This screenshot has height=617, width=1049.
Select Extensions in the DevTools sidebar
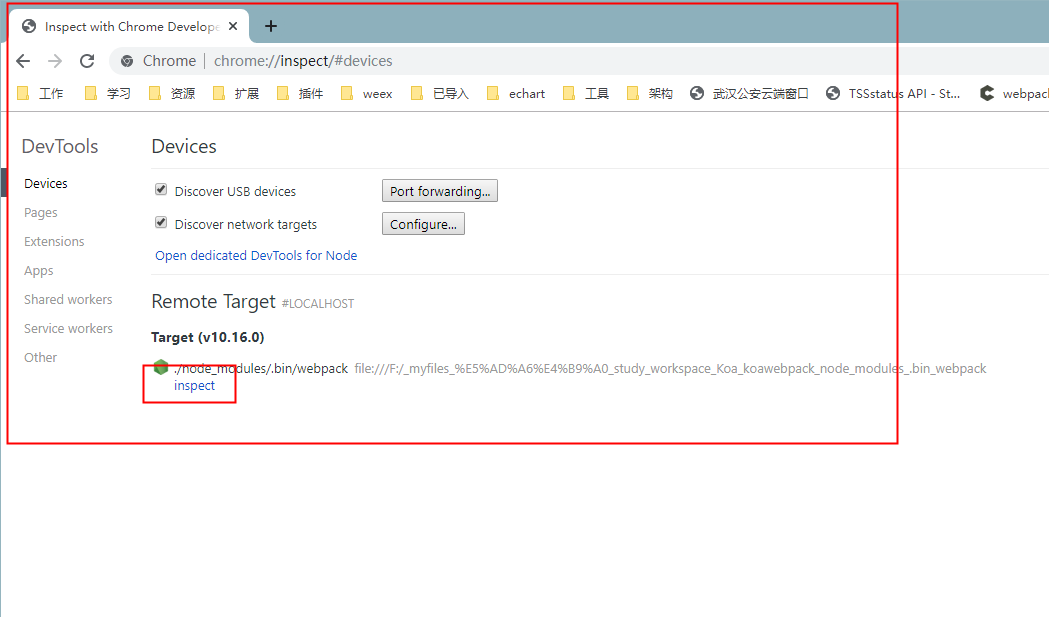coord(54,242)
